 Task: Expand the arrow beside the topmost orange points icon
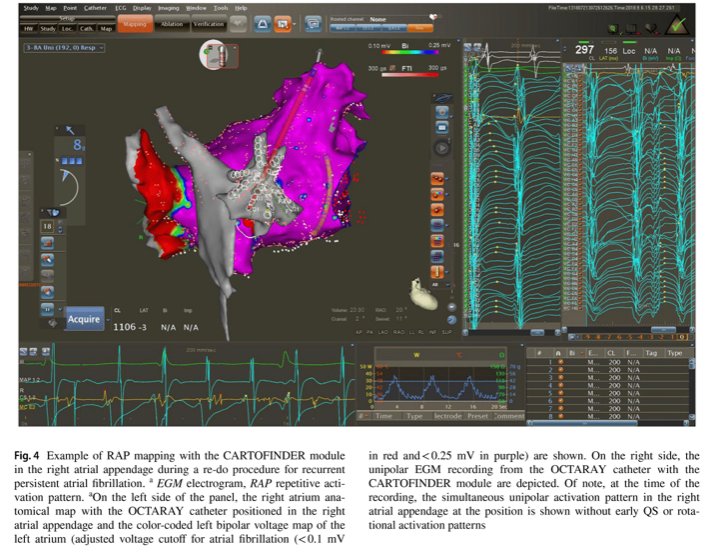click(448, 179)
